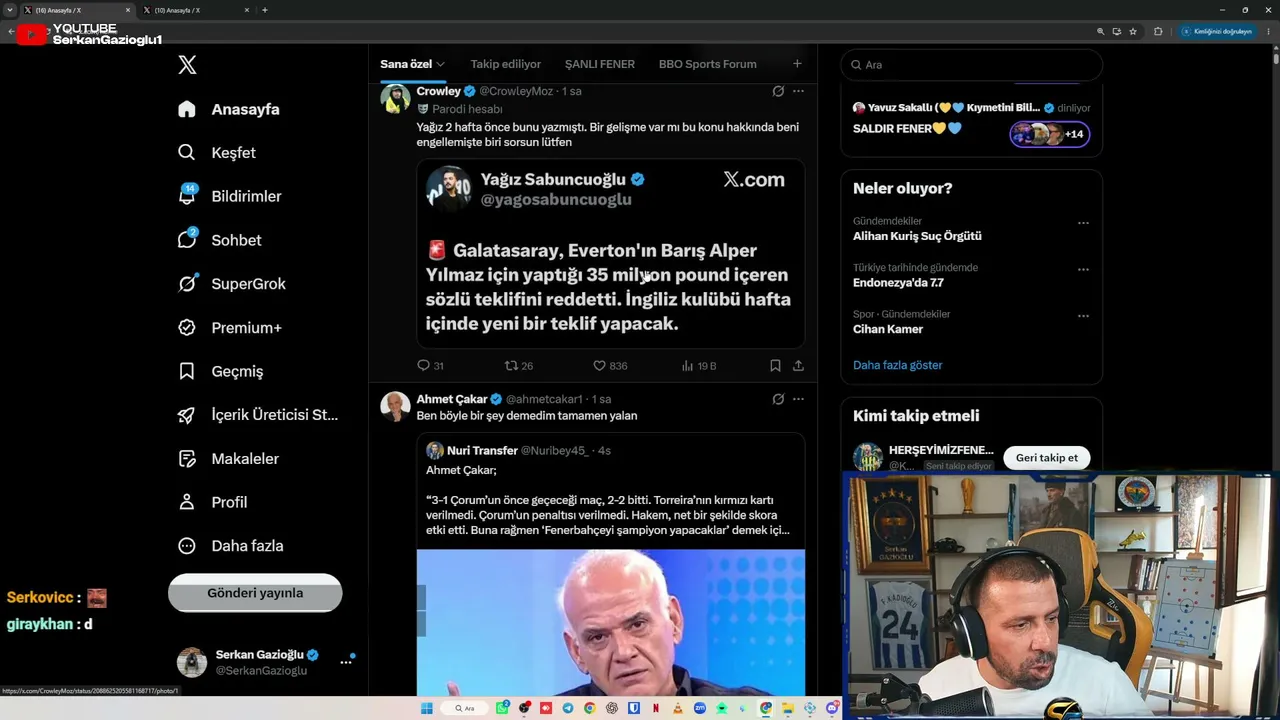
Task: Switch to the (10) Anasayfa / X browser tab
Action: pos(196,10)
